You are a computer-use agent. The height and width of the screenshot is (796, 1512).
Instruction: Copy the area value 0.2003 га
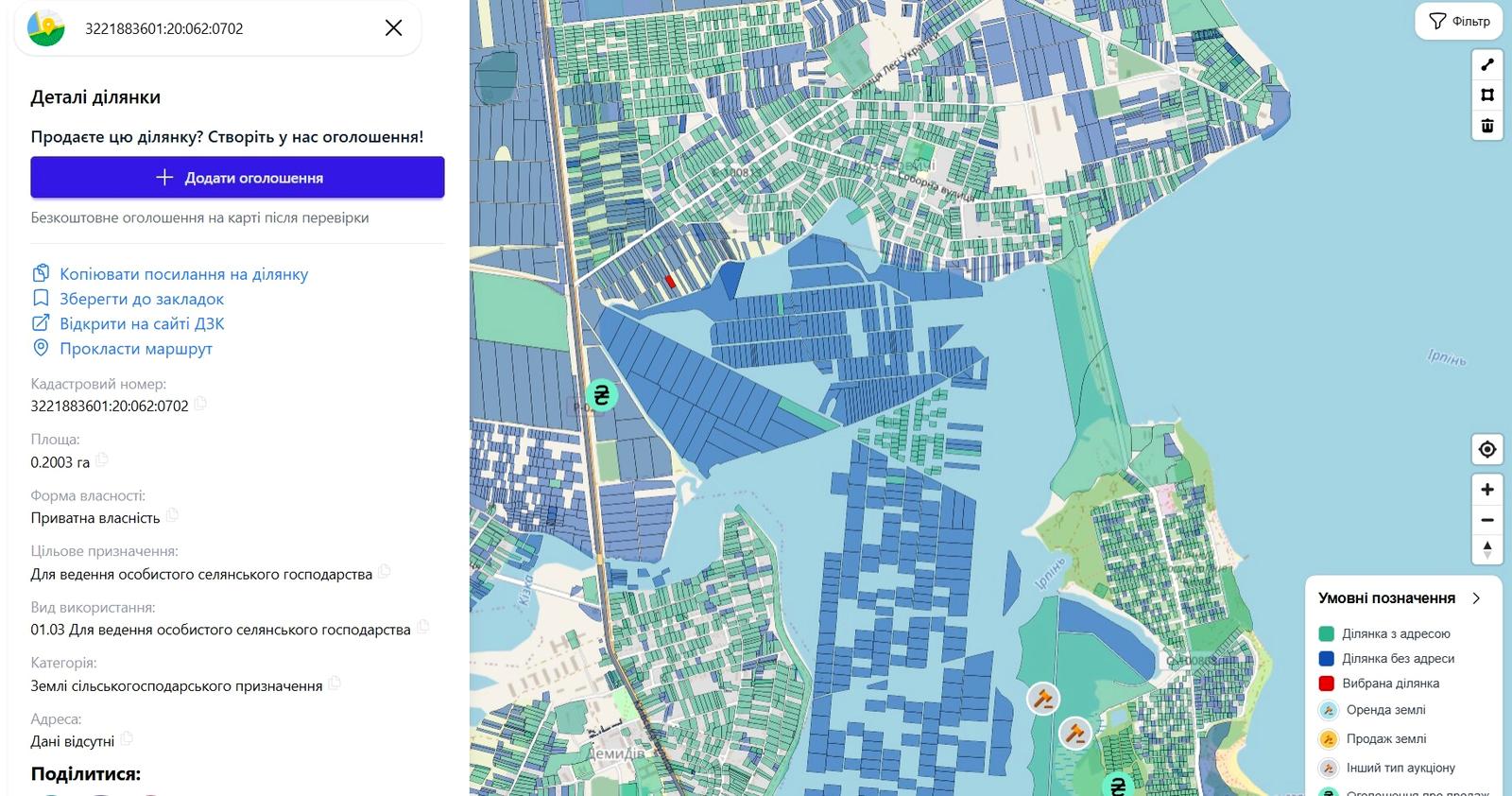101,460
